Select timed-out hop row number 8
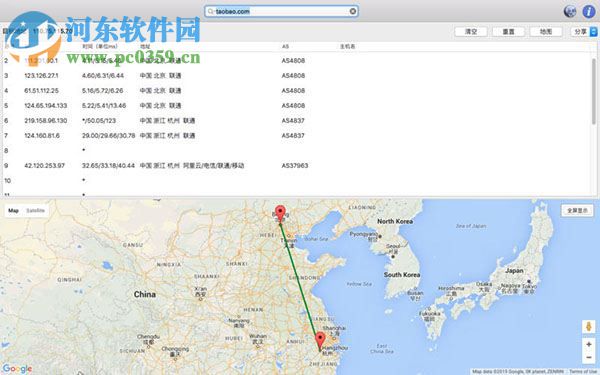This screenshot has height=375, width=600. click(297, 150)
